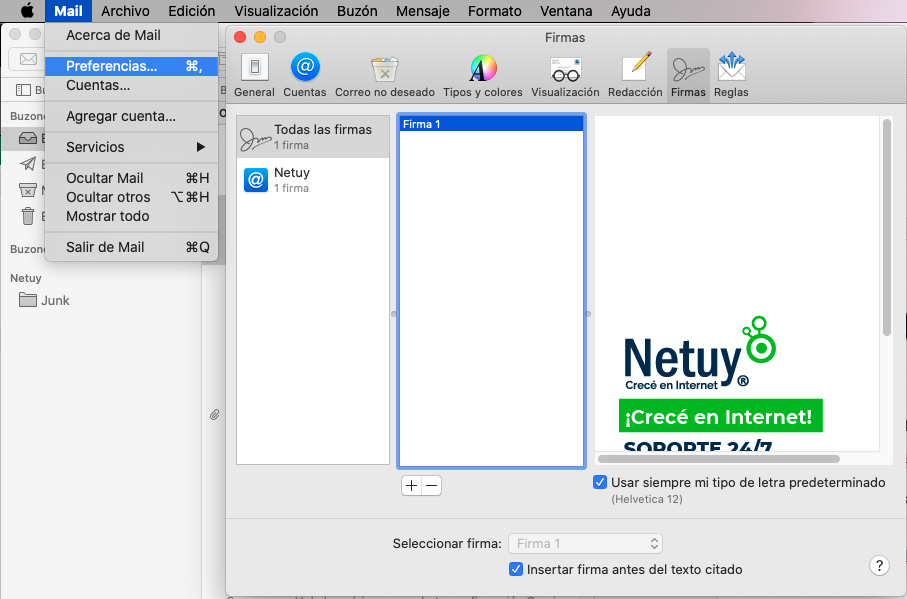
Task: Open the Ayuda menu
Action: pyautogui.click(x=631, y=10)
